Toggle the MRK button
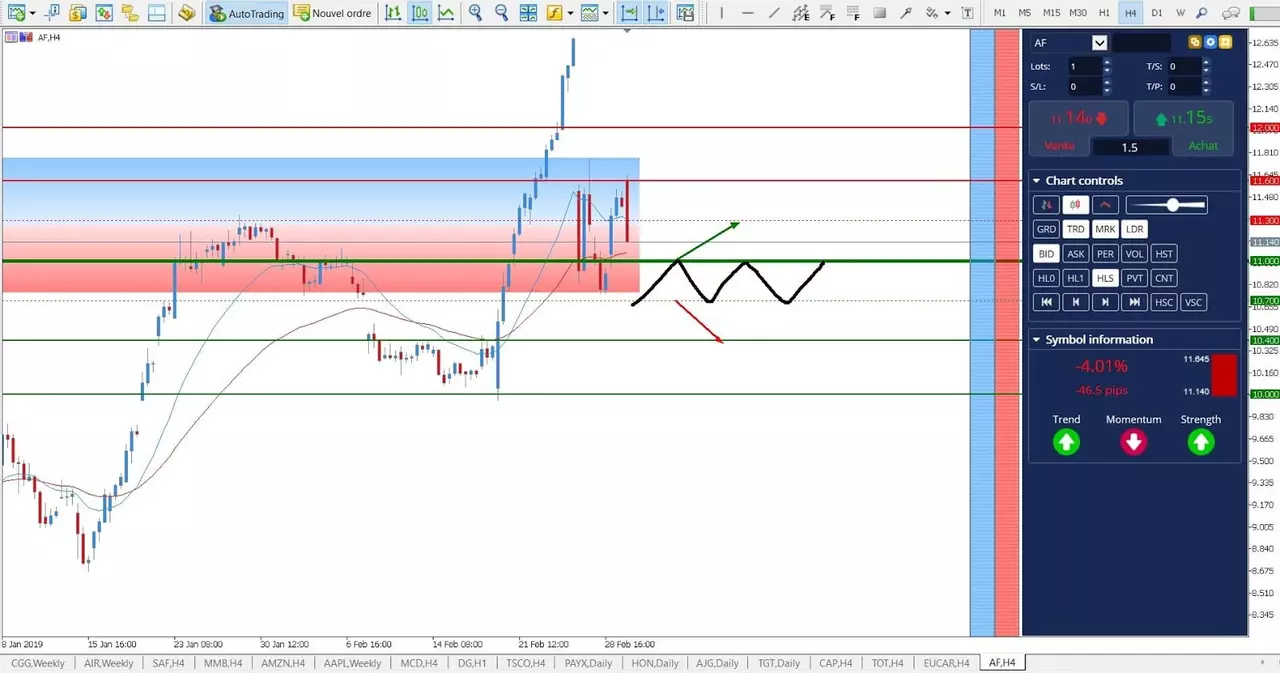The image size is (1280, 673). click(x=1105, y=229)
